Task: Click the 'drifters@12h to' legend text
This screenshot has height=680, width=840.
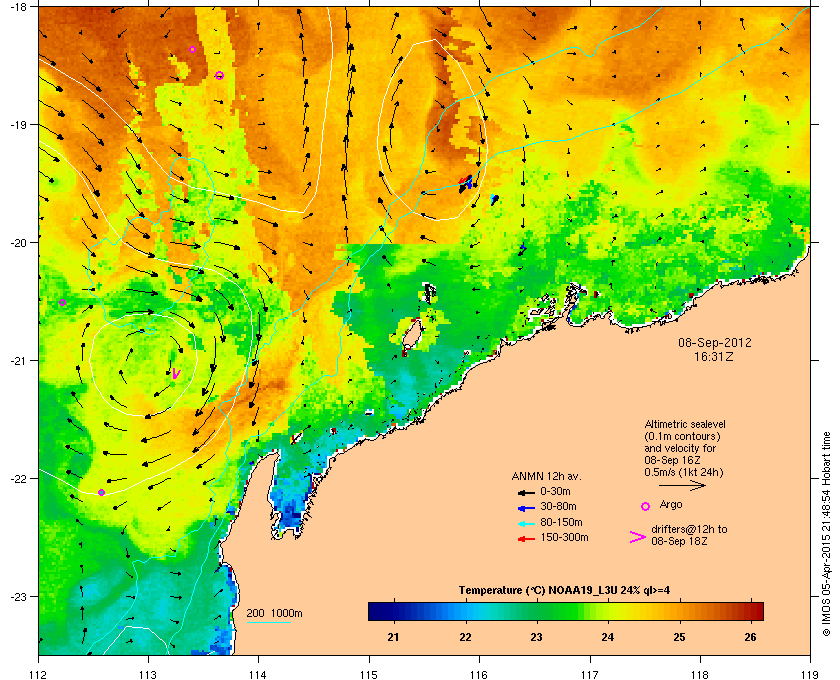Action: coord(689,529)
